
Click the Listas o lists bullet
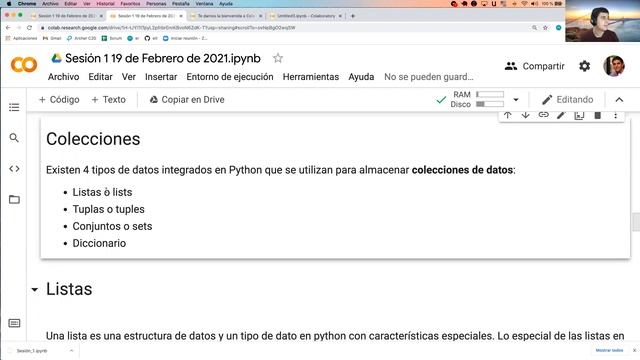(x=102, y=192)
